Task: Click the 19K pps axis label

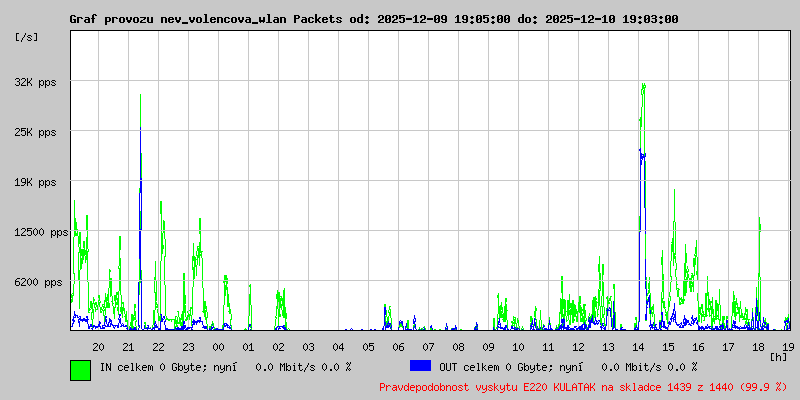Action: pos(35,182)
